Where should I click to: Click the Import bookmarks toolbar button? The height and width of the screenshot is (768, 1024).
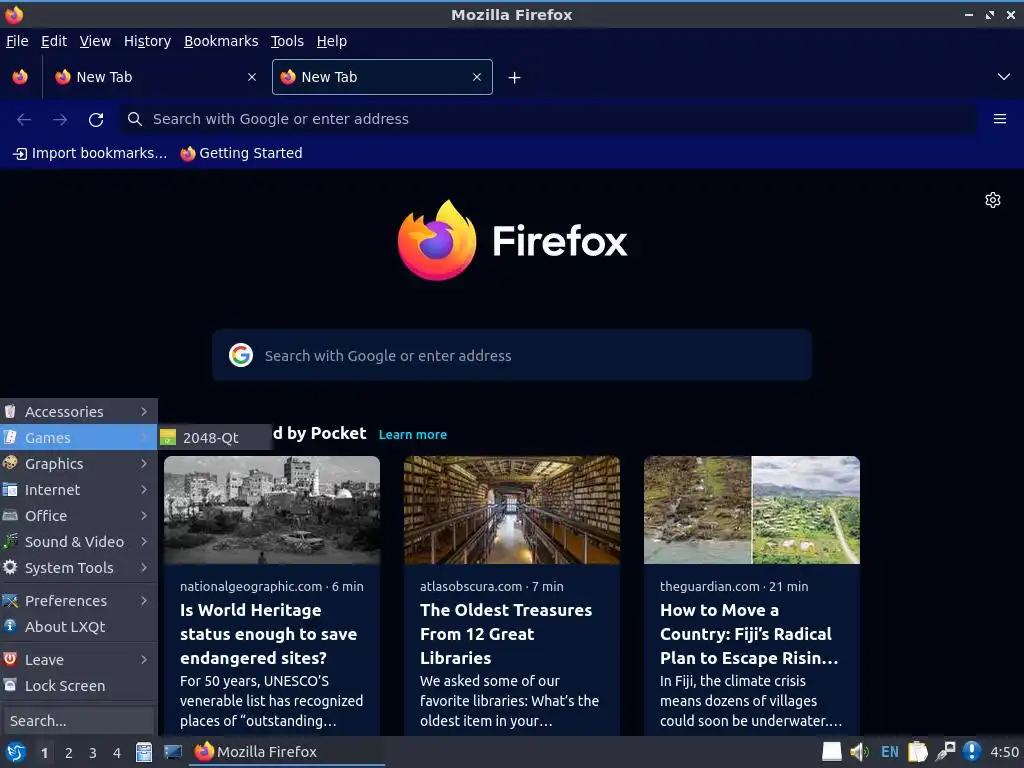[90, 153]
